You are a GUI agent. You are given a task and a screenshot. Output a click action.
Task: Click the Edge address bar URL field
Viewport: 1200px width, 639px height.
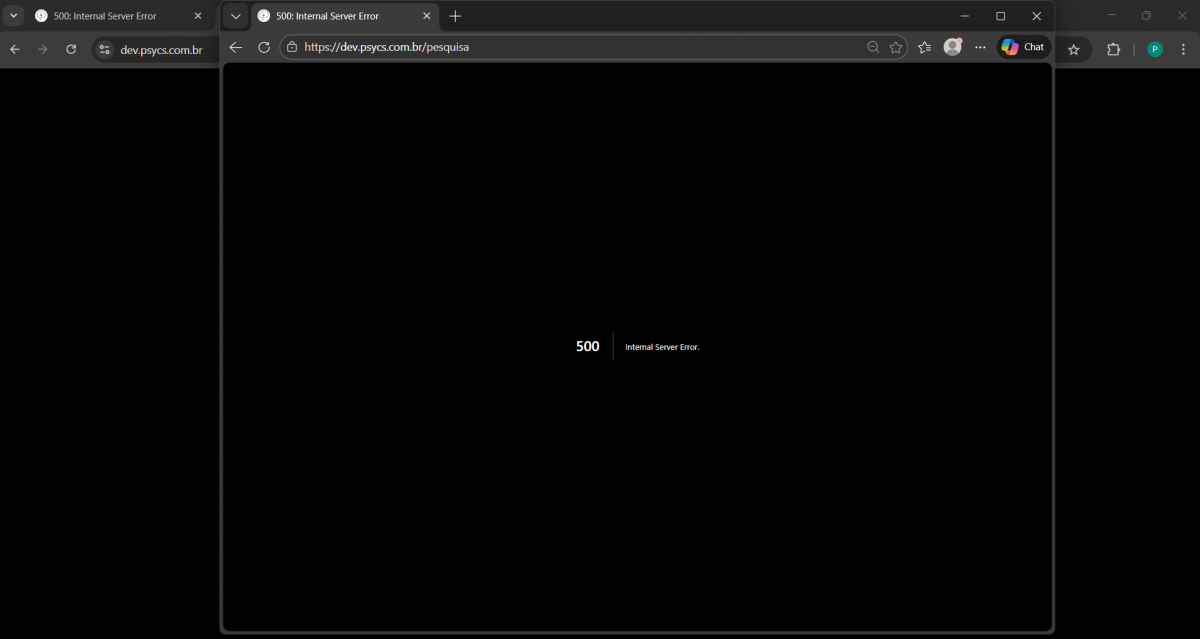pos(580,47)
